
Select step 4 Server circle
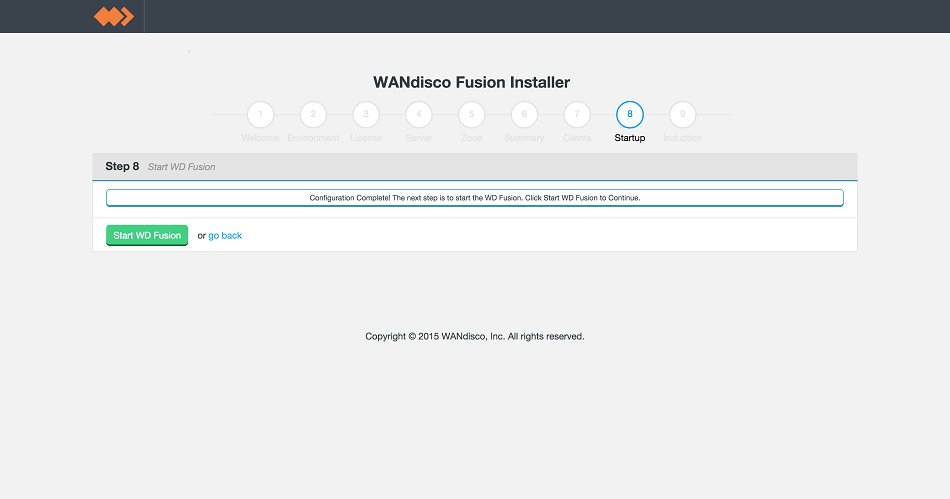click(419, 114)
